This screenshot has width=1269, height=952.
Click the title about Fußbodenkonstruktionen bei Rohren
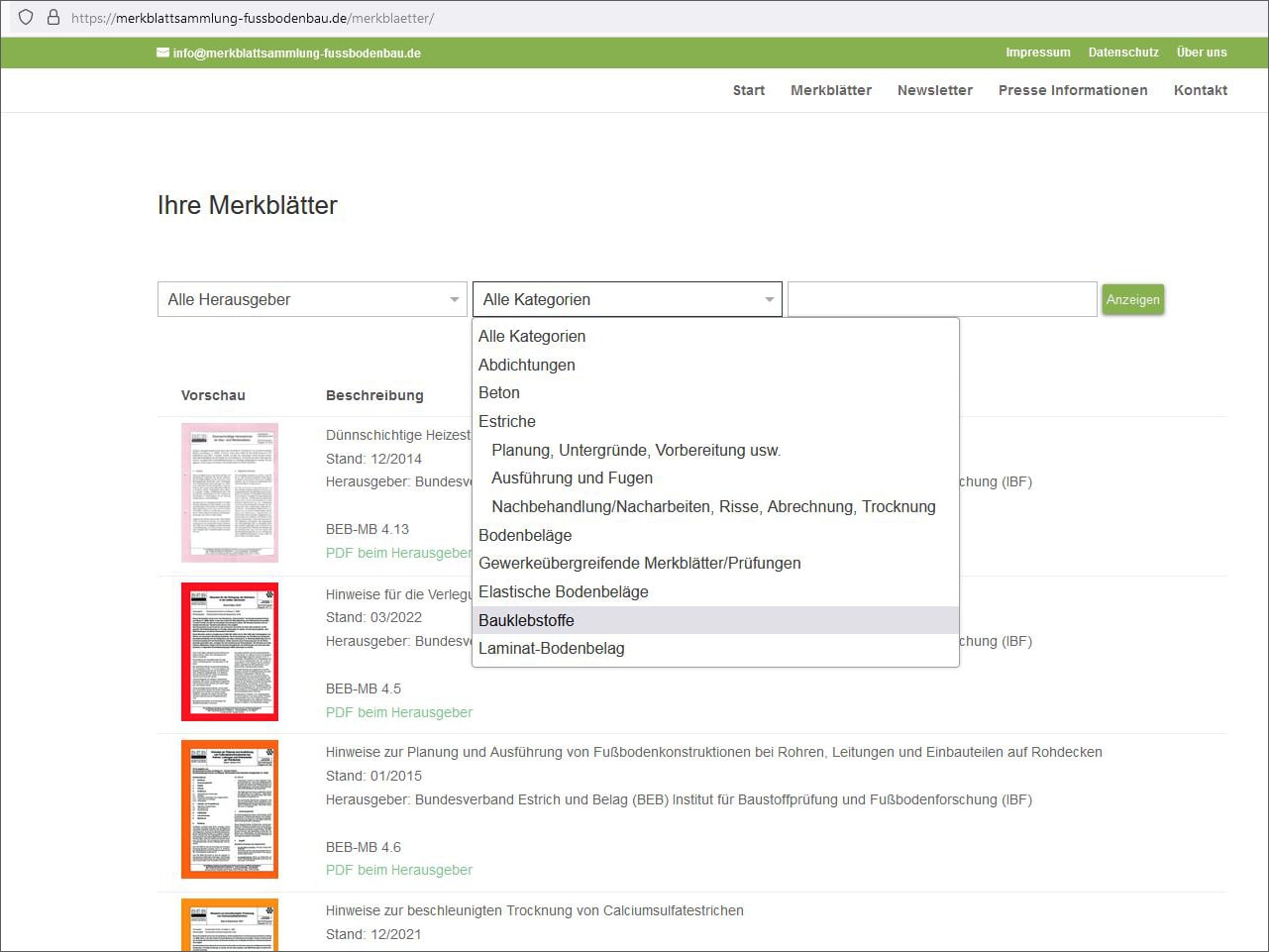714,752
